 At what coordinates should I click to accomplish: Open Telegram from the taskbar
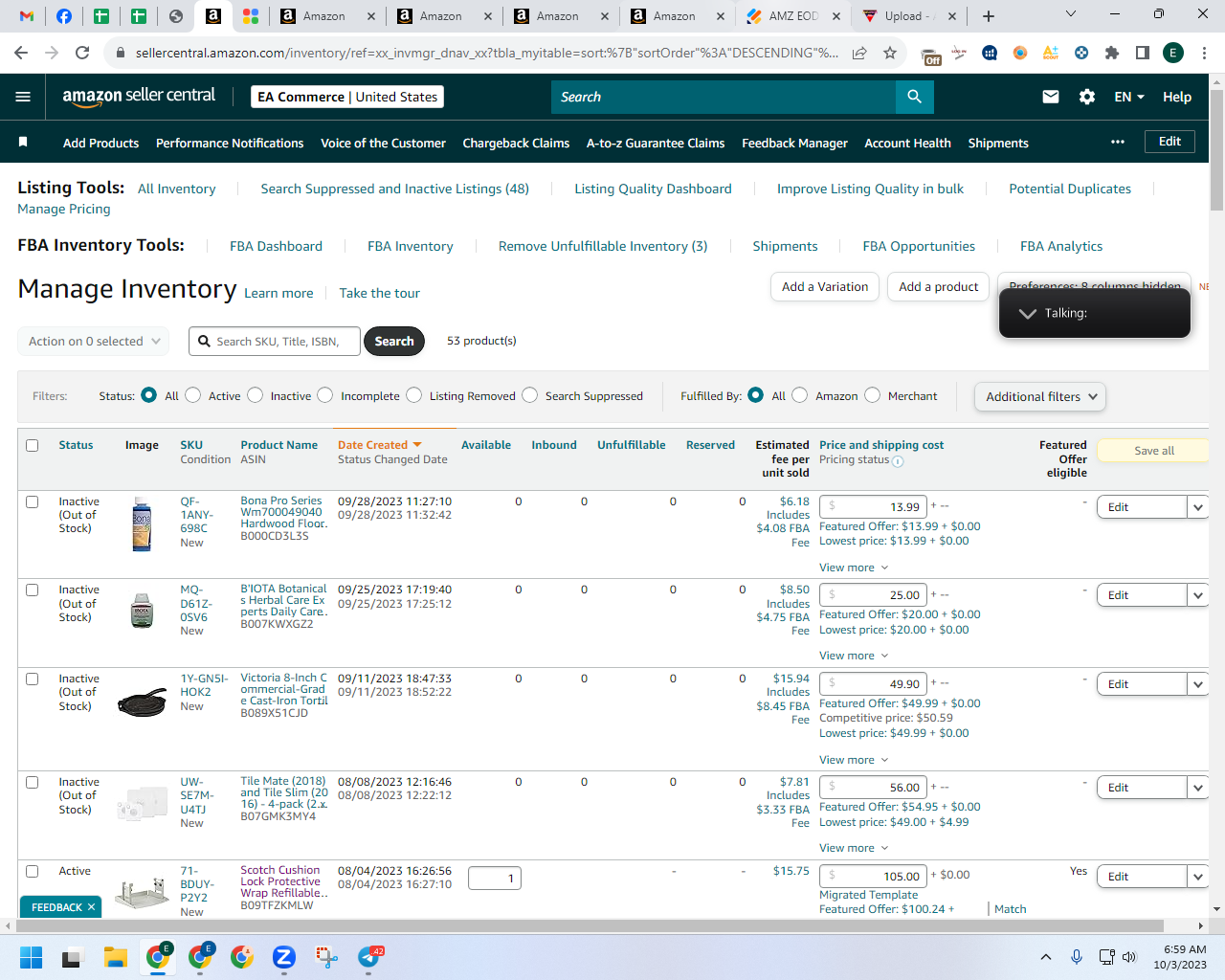368,957
